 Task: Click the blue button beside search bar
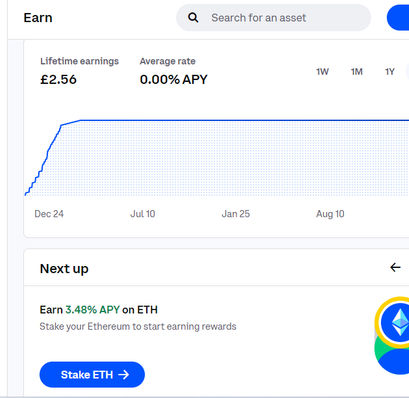point(398,18)
